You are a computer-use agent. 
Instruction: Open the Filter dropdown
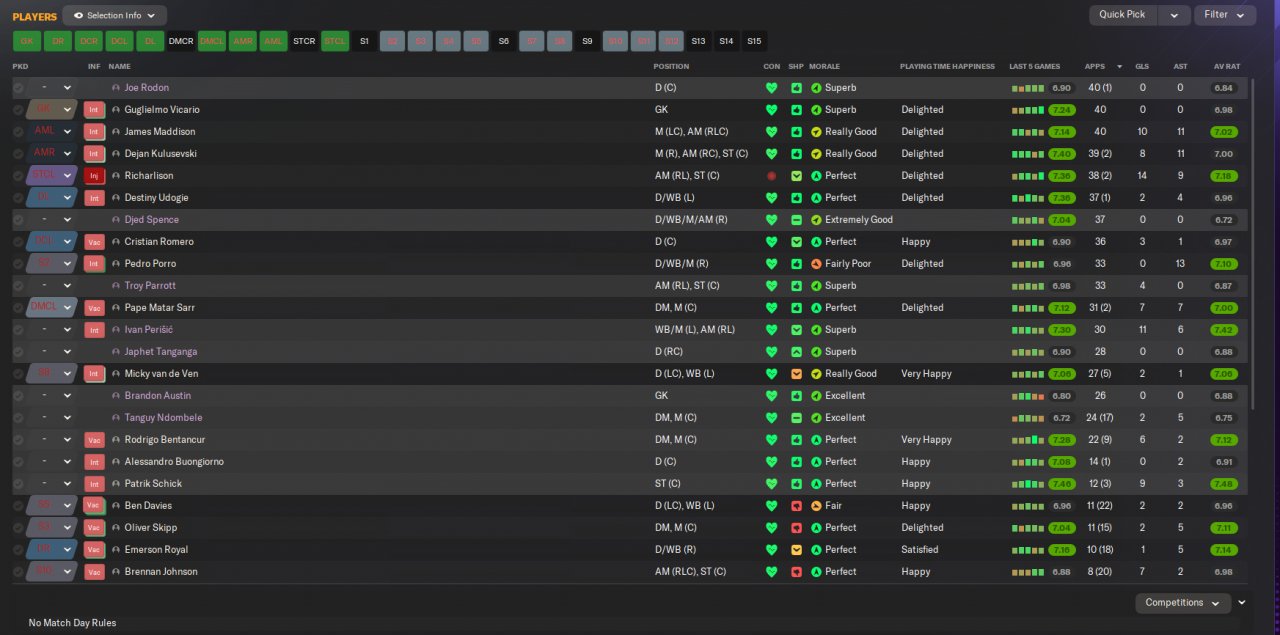1225,15
